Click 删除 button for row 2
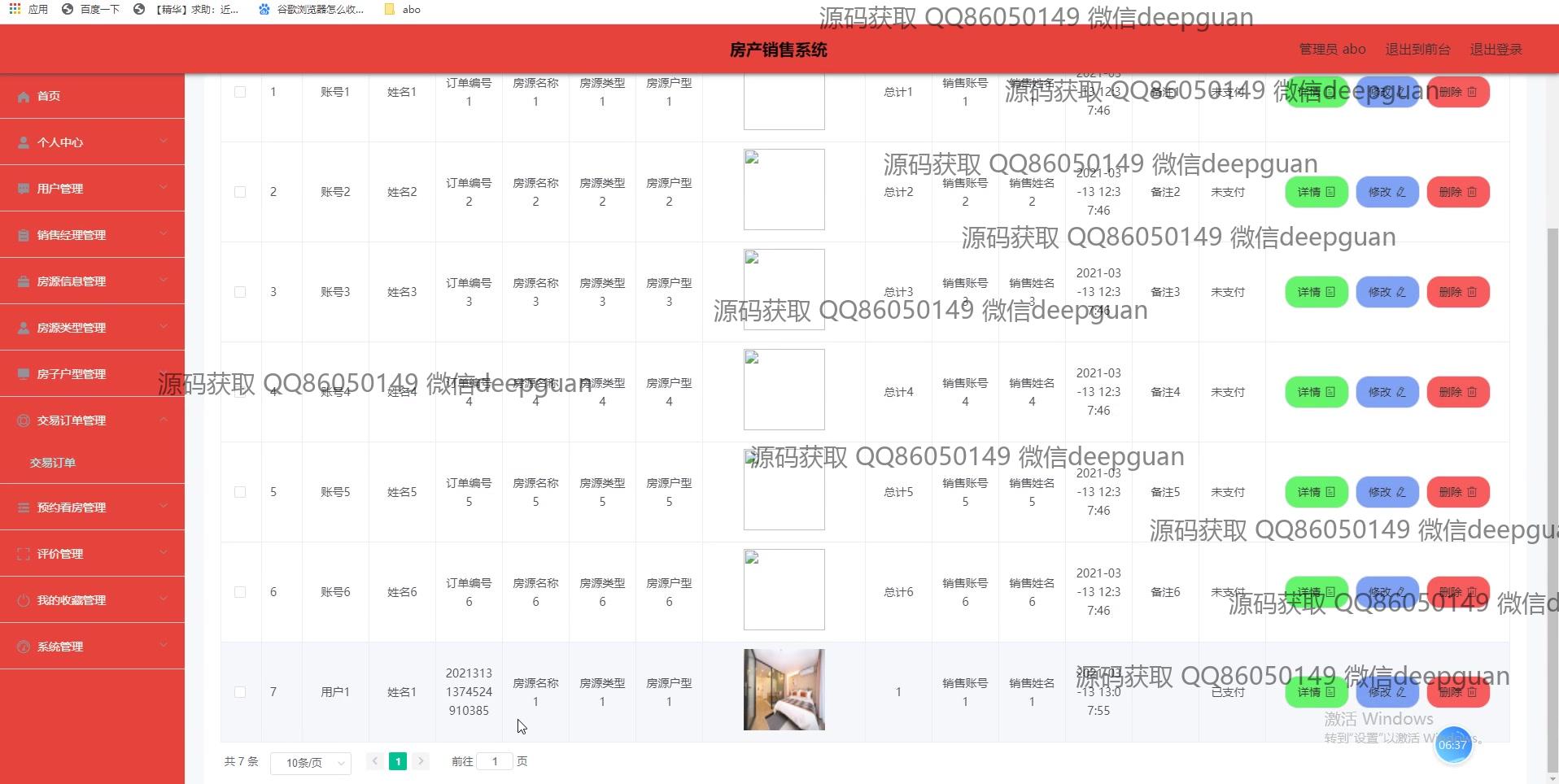This screenshot has height=784, width=1559. (1458, 192)
